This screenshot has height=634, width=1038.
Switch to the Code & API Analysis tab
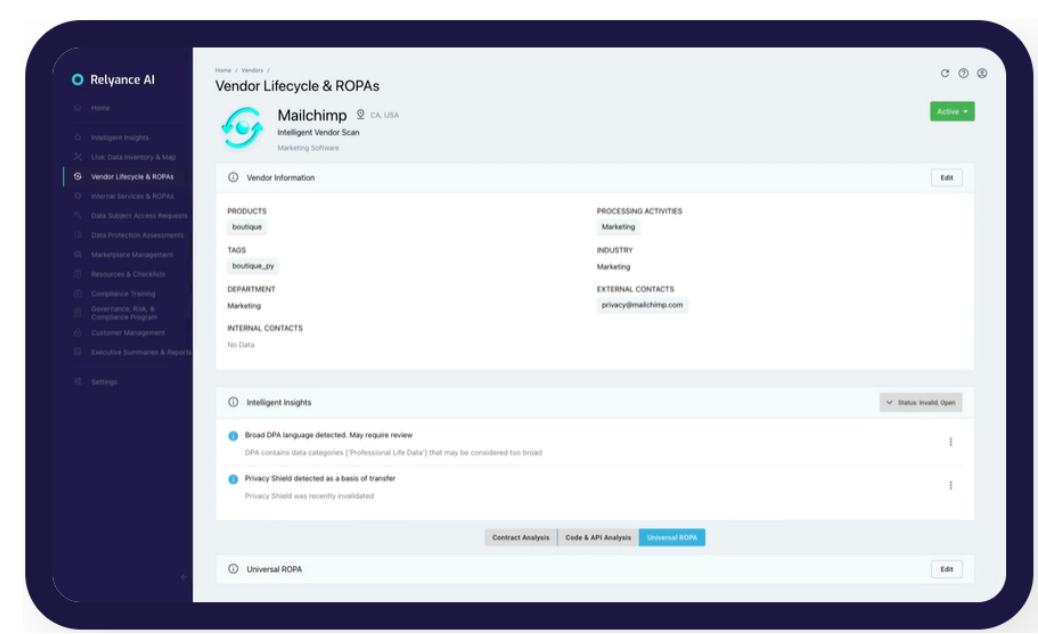(x=598, y=538)
